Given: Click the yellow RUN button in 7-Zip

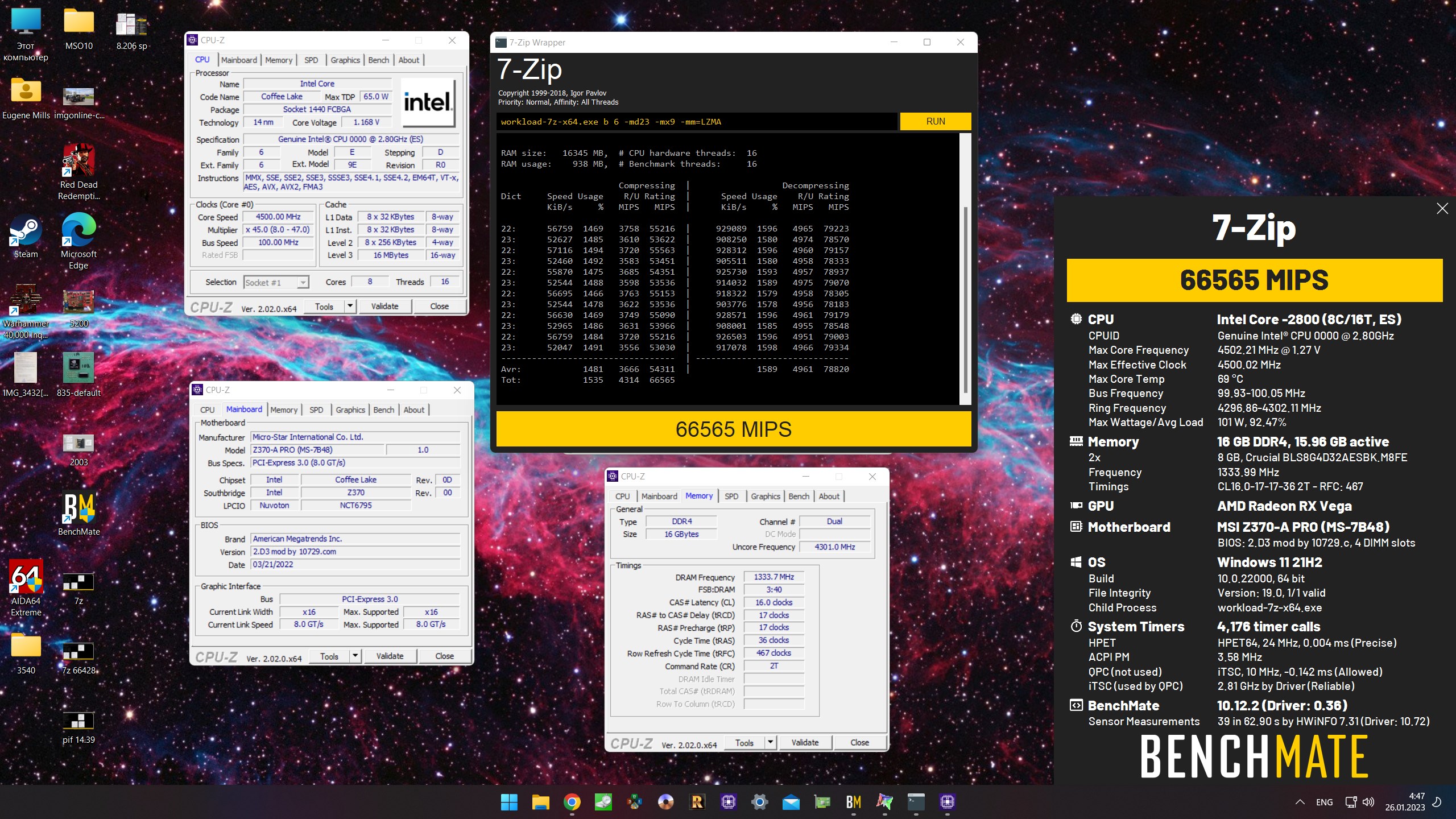Looking at the screenshot, I should coord(935,121).
